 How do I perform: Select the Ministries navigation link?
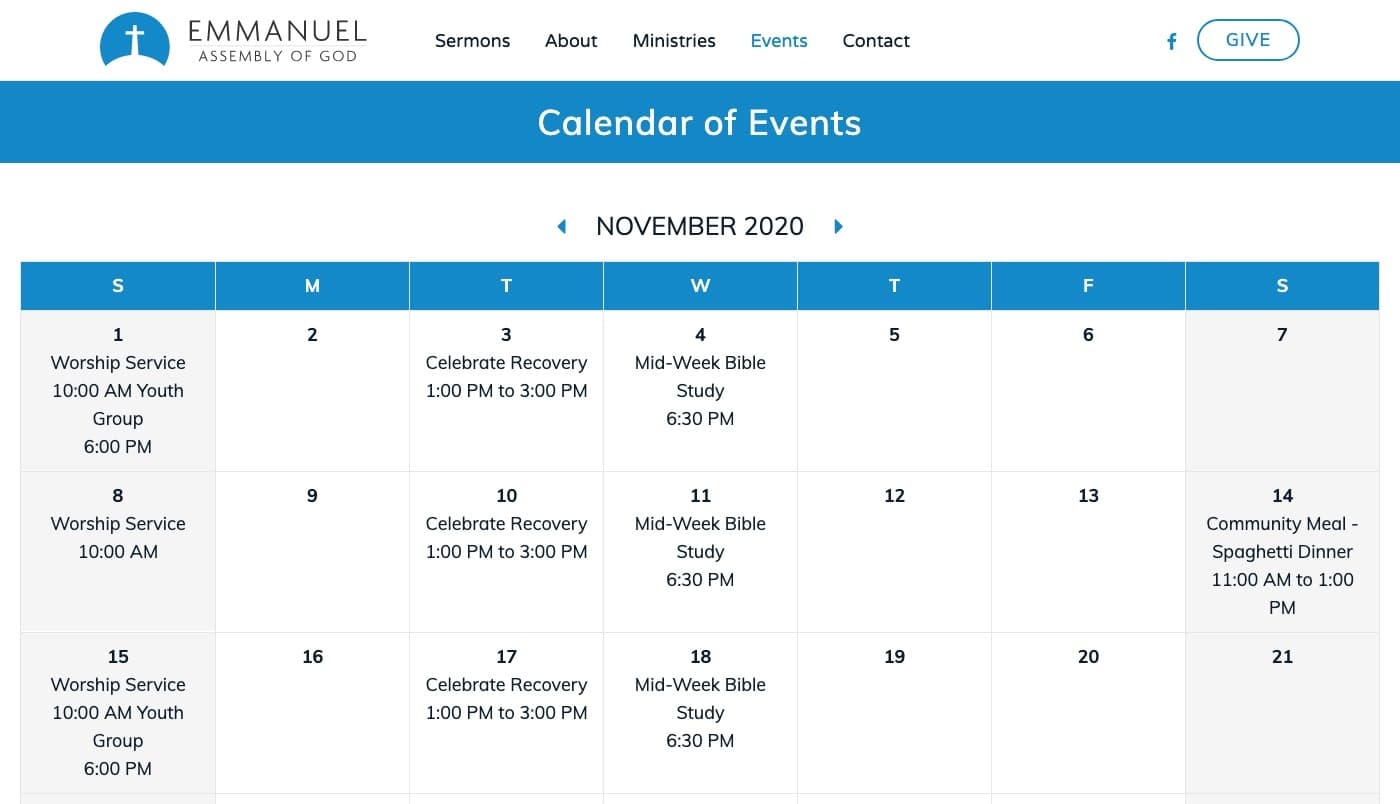tap(674, 41)
